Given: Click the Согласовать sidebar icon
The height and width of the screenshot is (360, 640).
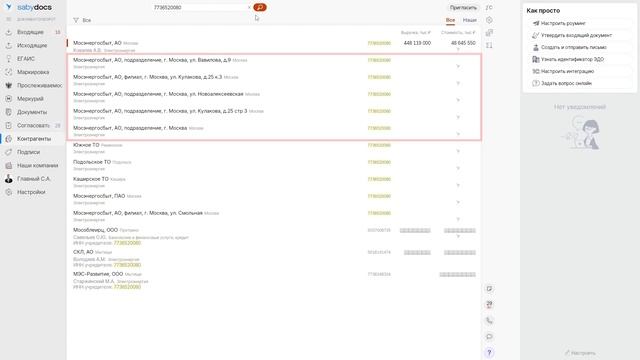Looking at the screenshot, I should 9,126.
